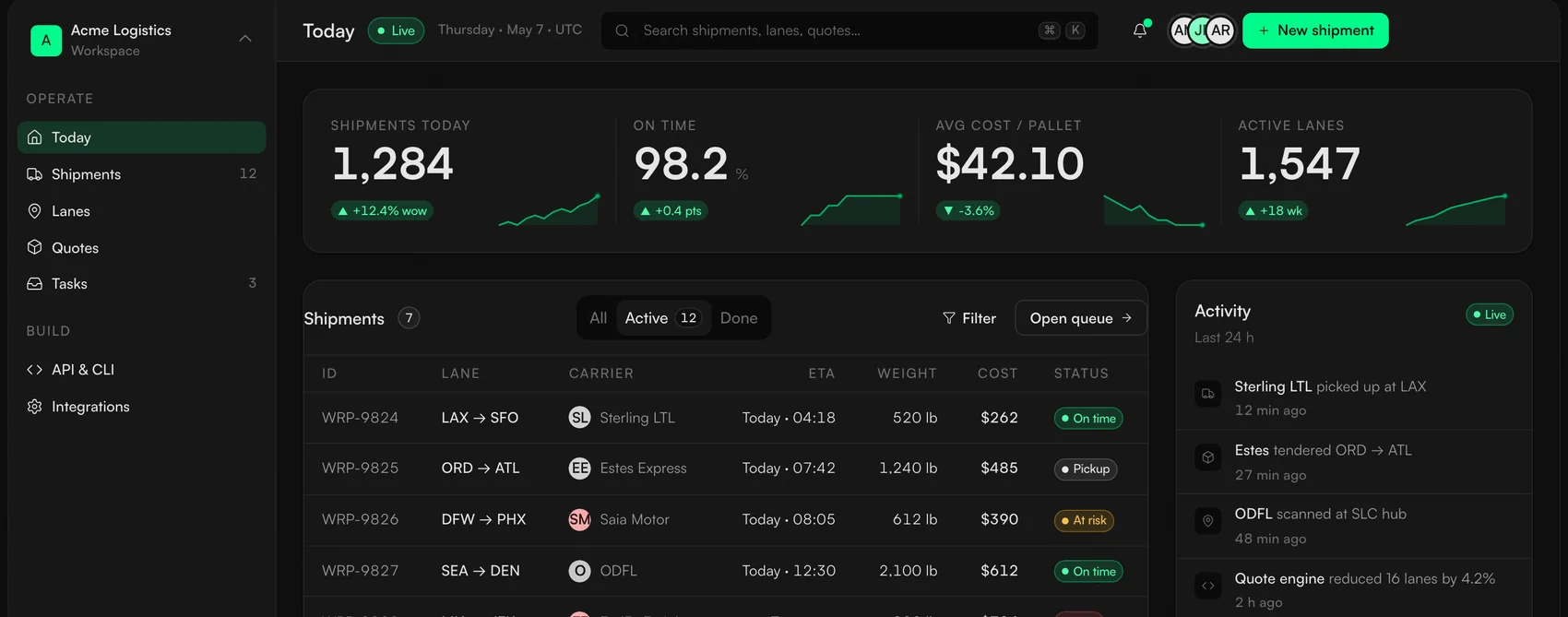Click ODFL carrier avatar
1568x617 pixels.
pos(579,571)
